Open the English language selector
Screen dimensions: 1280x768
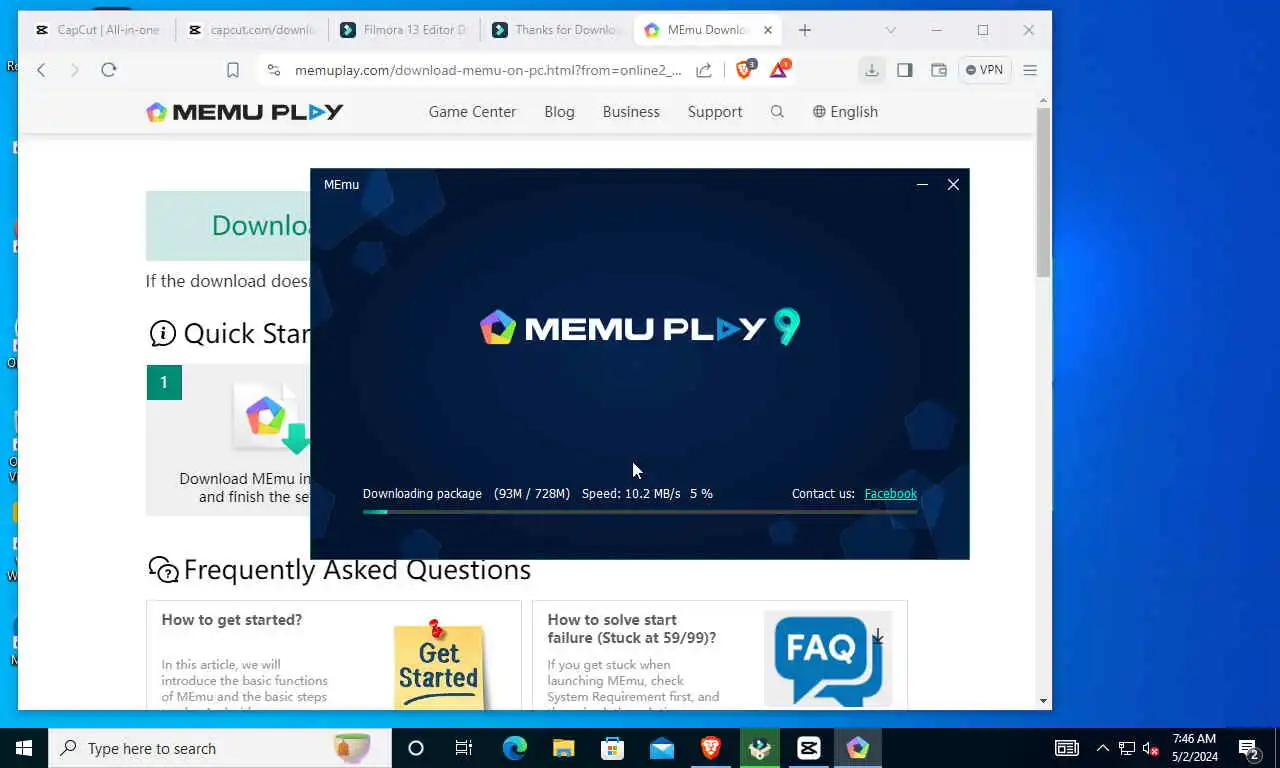point(845,112)
